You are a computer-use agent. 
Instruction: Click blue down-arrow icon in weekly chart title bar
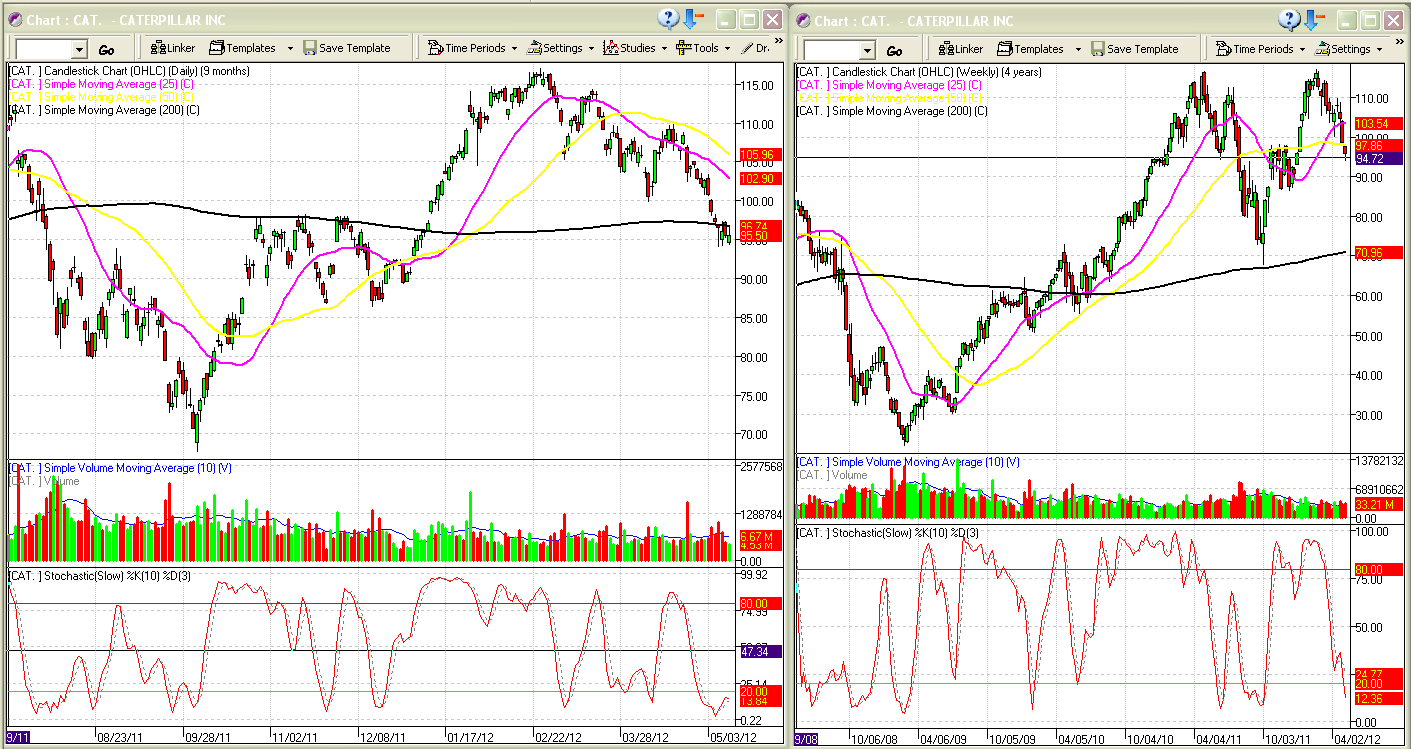1315,19
